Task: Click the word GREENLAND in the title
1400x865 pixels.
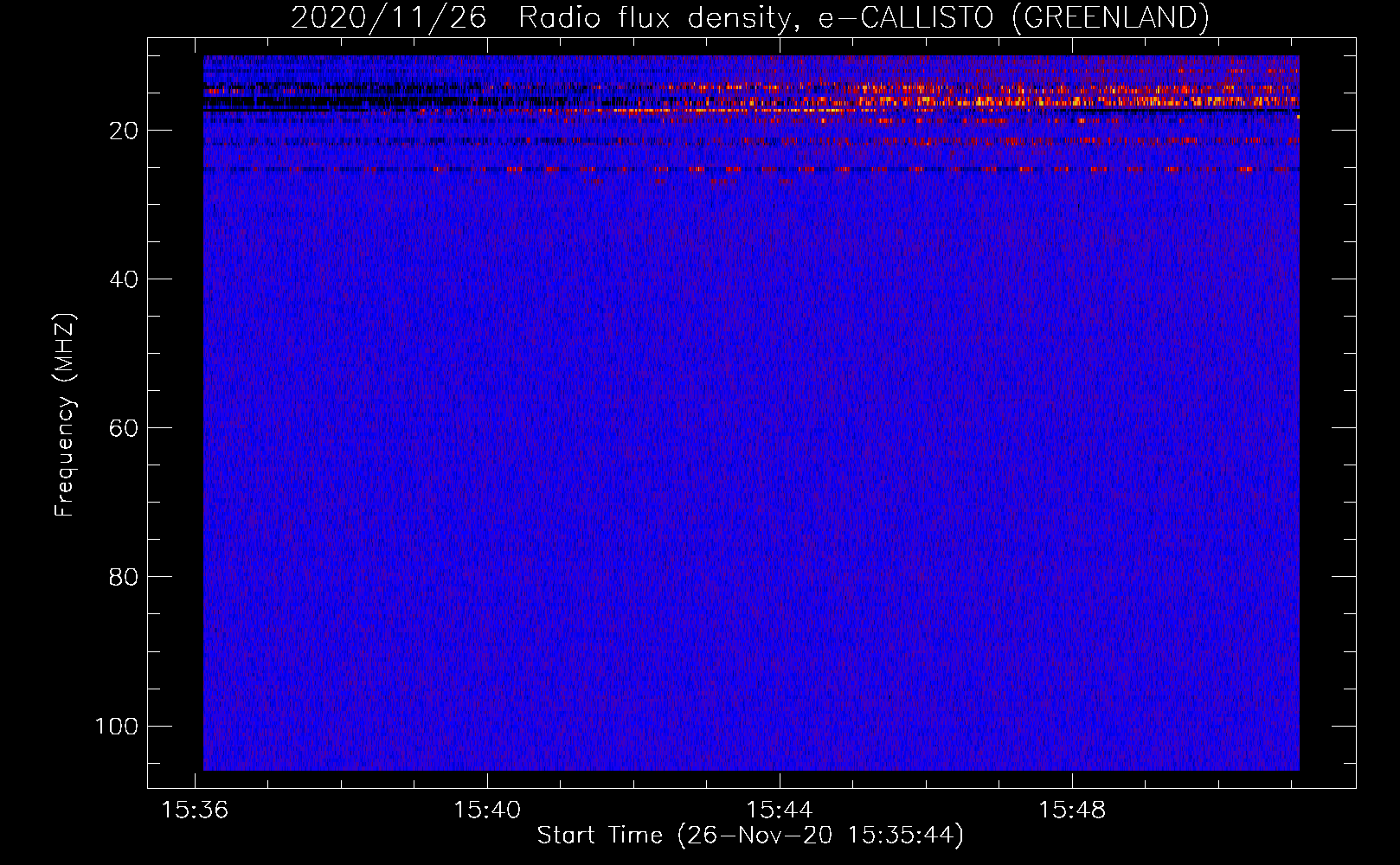Action: (x=1109, y=17)
